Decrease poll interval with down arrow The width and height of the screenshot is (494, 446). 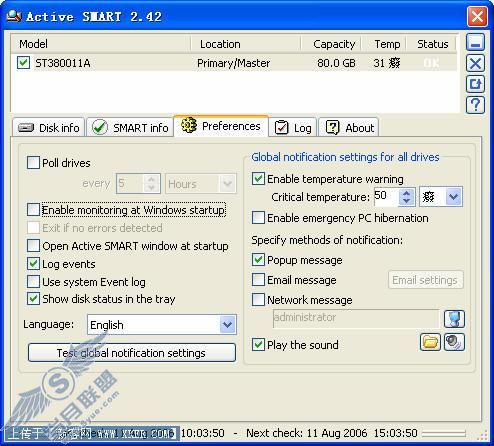(151, 188)
